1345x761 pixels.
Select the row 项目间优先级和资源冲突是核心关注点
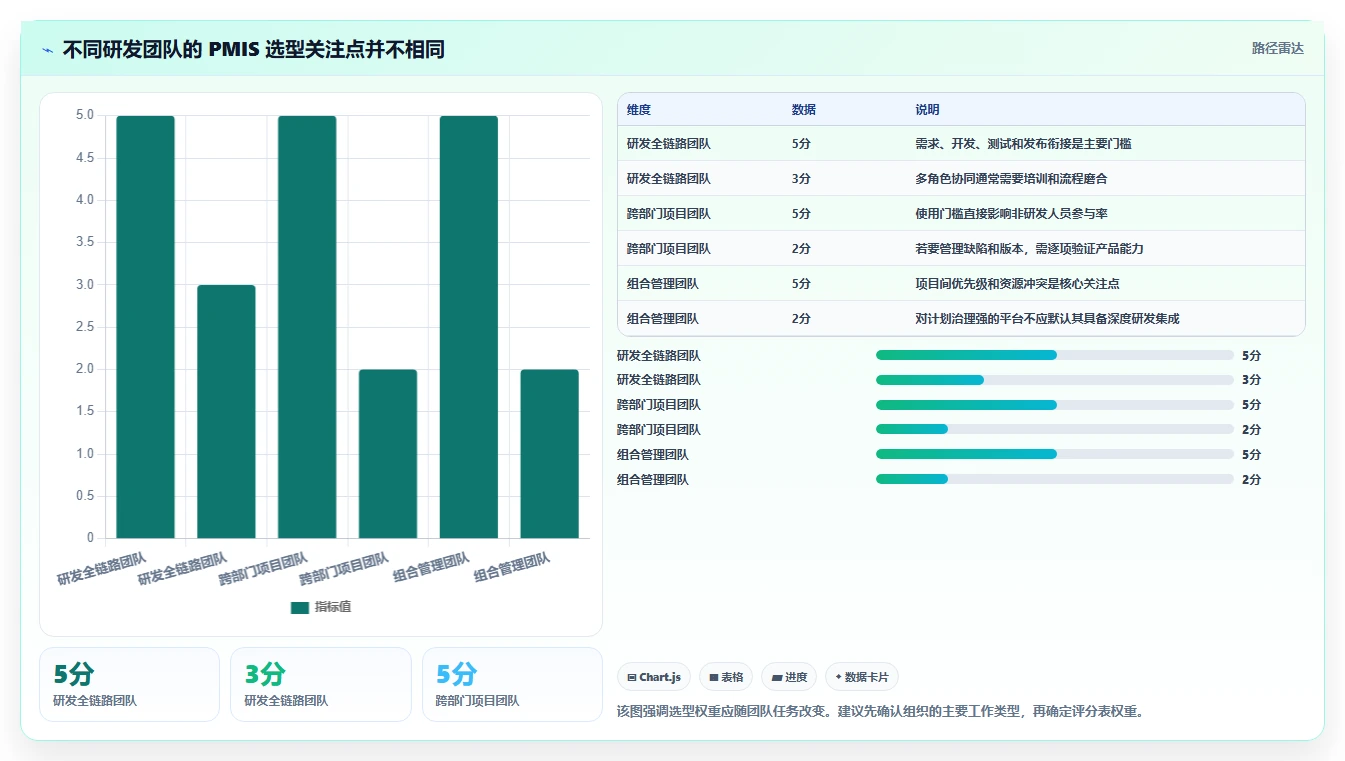point(961,283)
